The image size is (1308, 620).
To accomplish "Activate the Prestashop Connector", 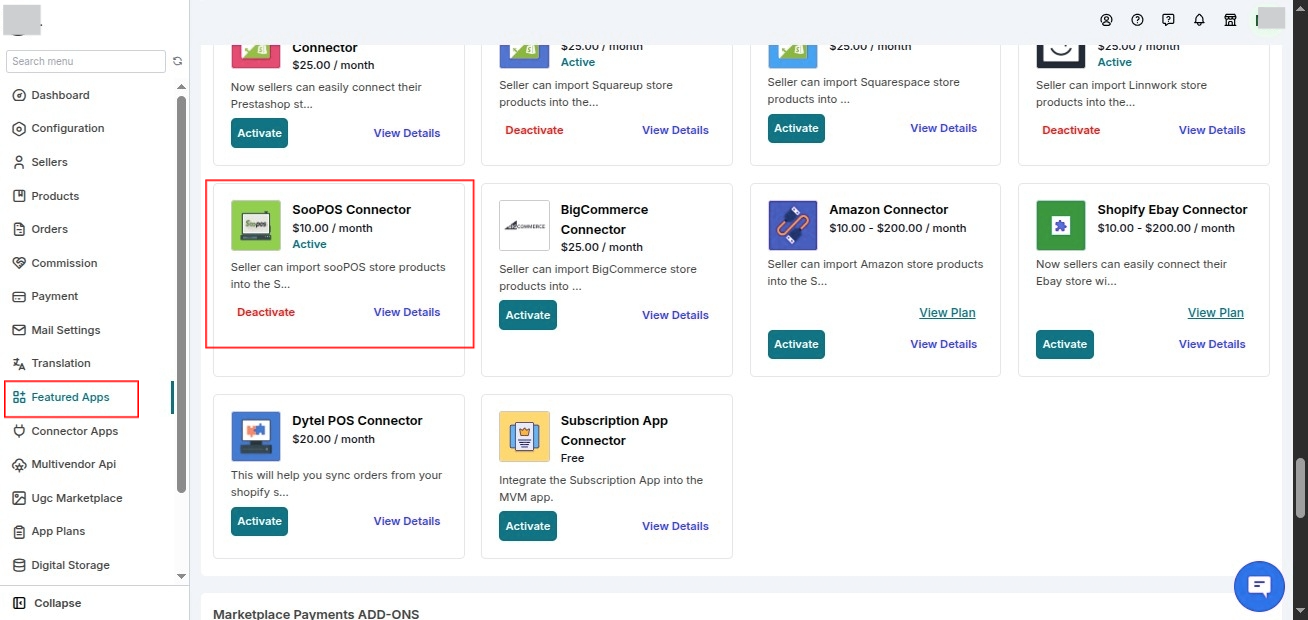I will point(260,133).
